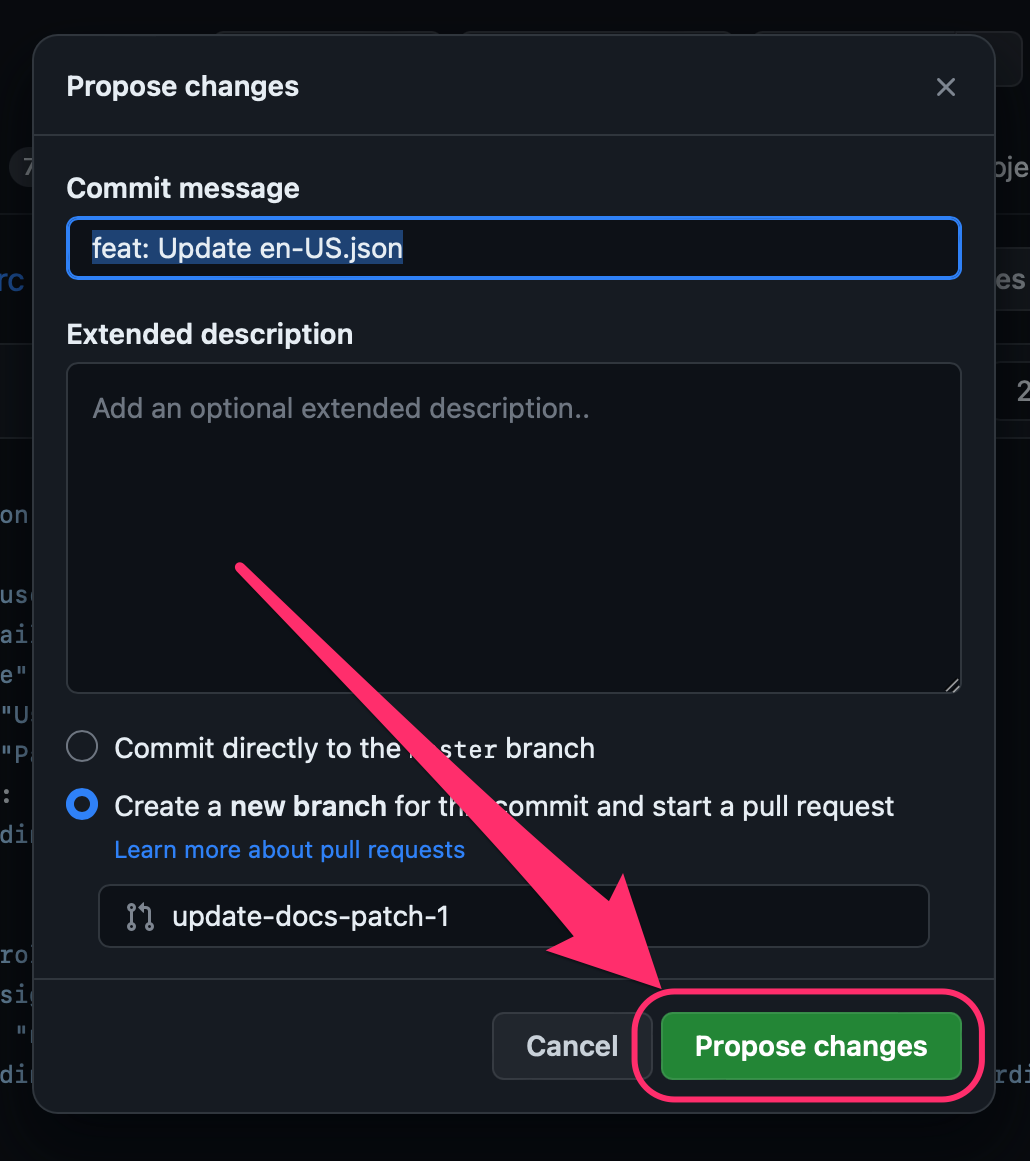Enable the pull request radio button
The height and width of the screenshot is (1161, 1030).
[x=81, y=804]
